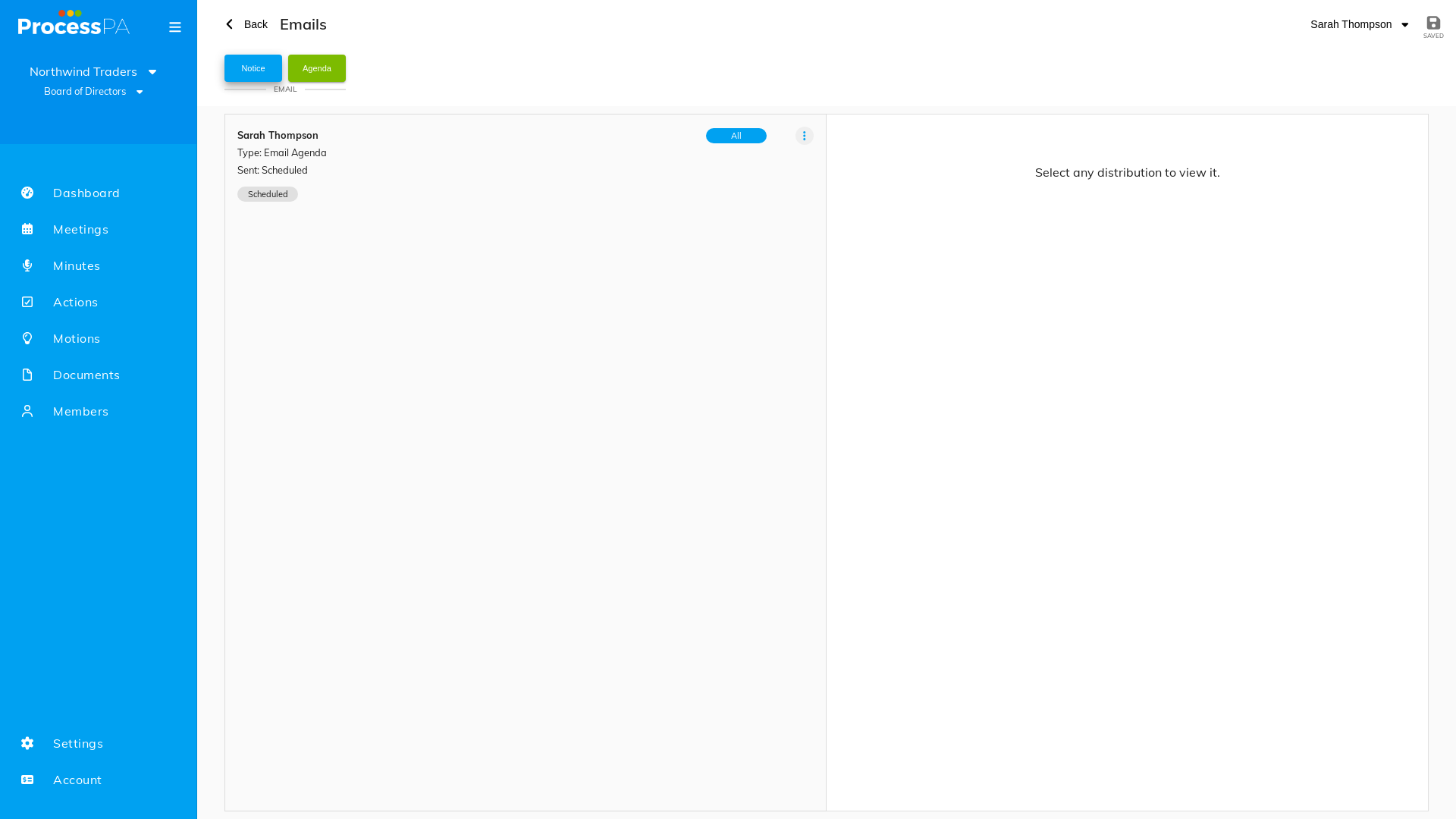Viewport: 1456px width, 819px height.
Task: Click the green Agenda button
Action: point(317,68)
